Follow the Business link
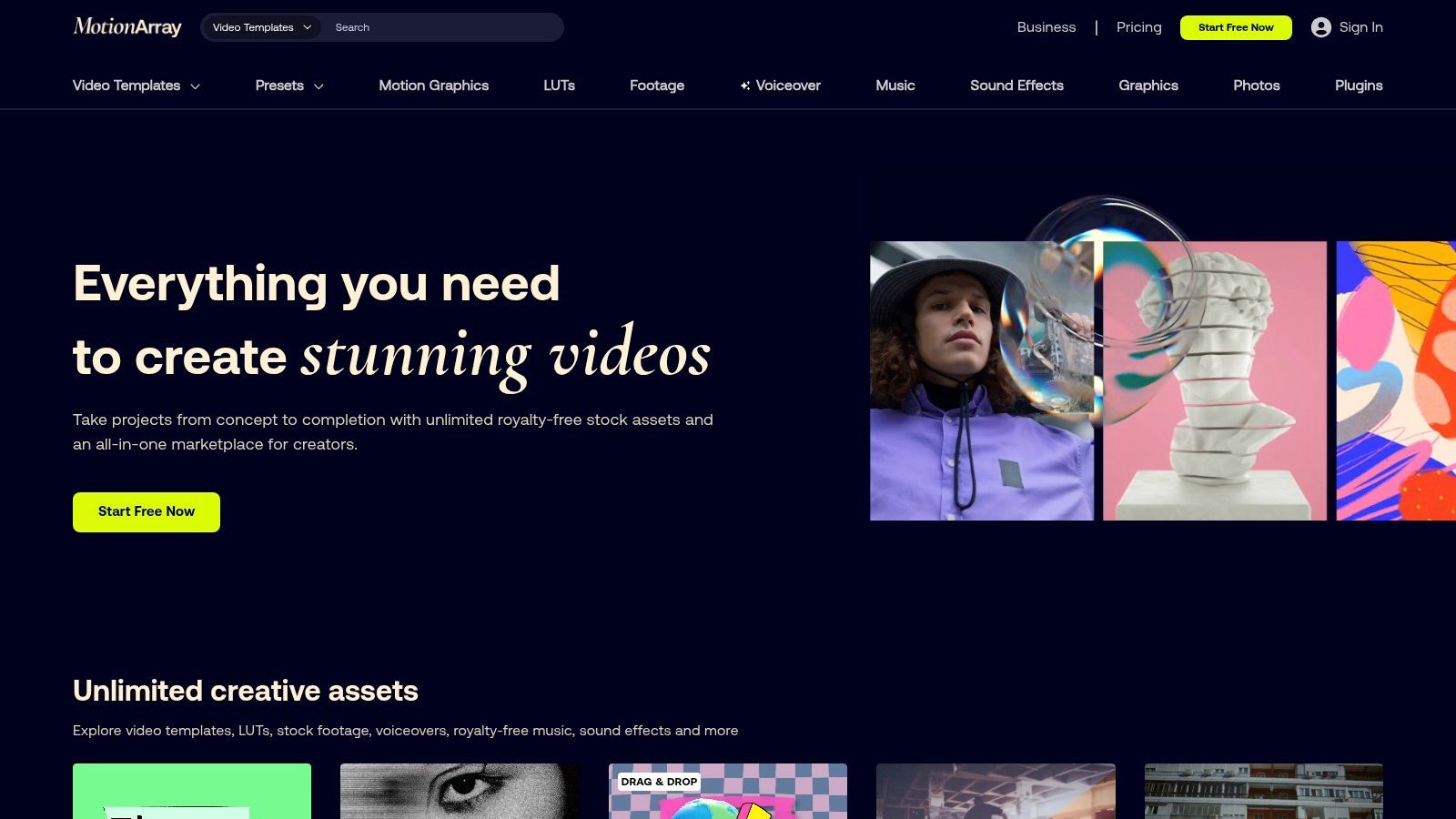The image size is (1456, 819). (1046, 27)
